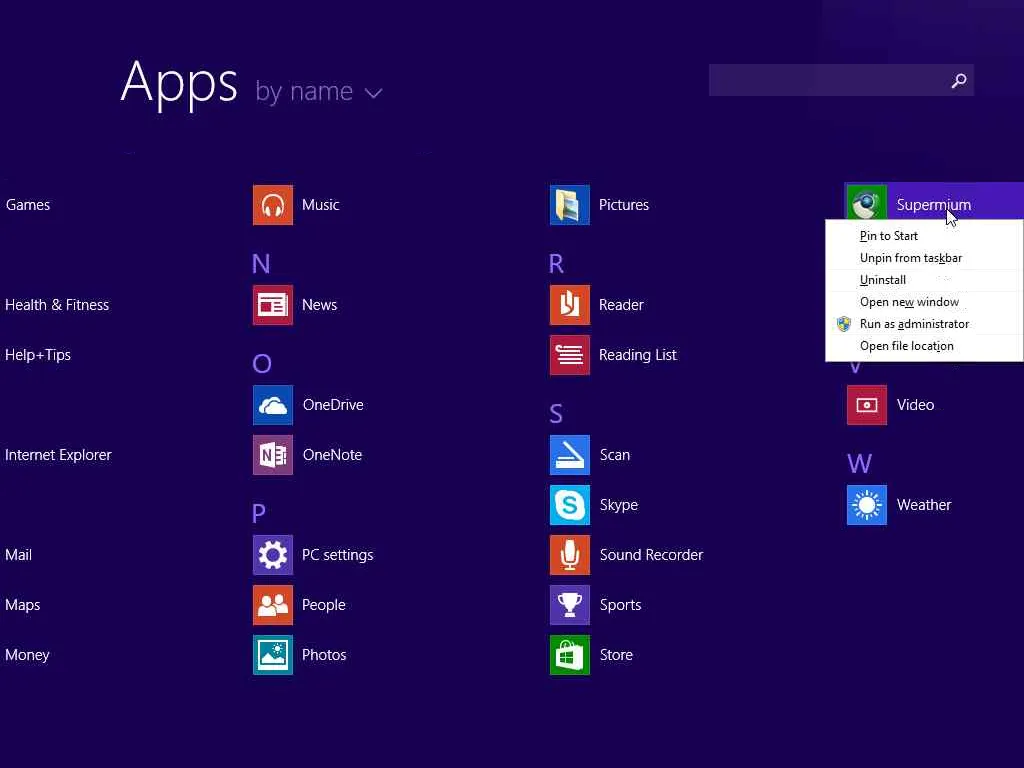Click the 'Weather' app name text
Image resolution: width=1024 pixels, height=768 pixels.
click(924, 505)
